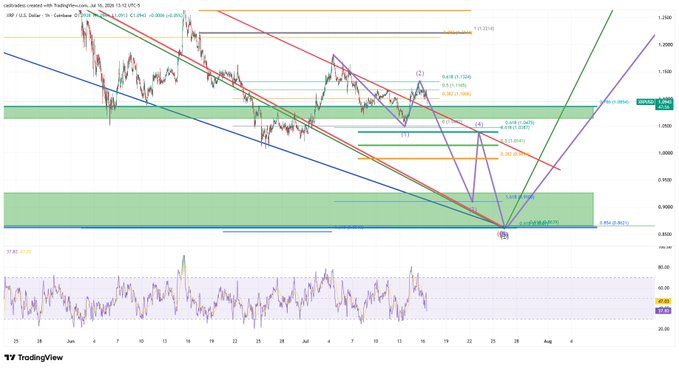Click the yellow 47.03 RSI value tag

[663, 301]
